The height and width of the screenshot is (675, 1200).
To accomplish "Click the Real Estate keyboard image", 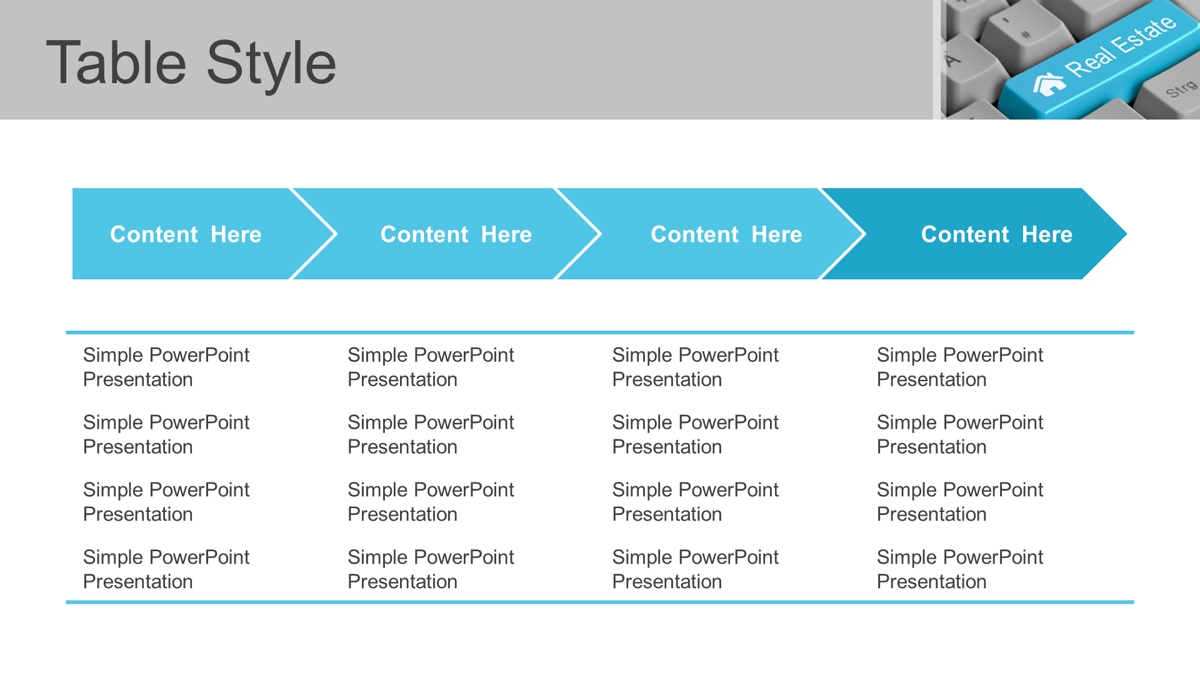I will click(x=1069, y=60).
